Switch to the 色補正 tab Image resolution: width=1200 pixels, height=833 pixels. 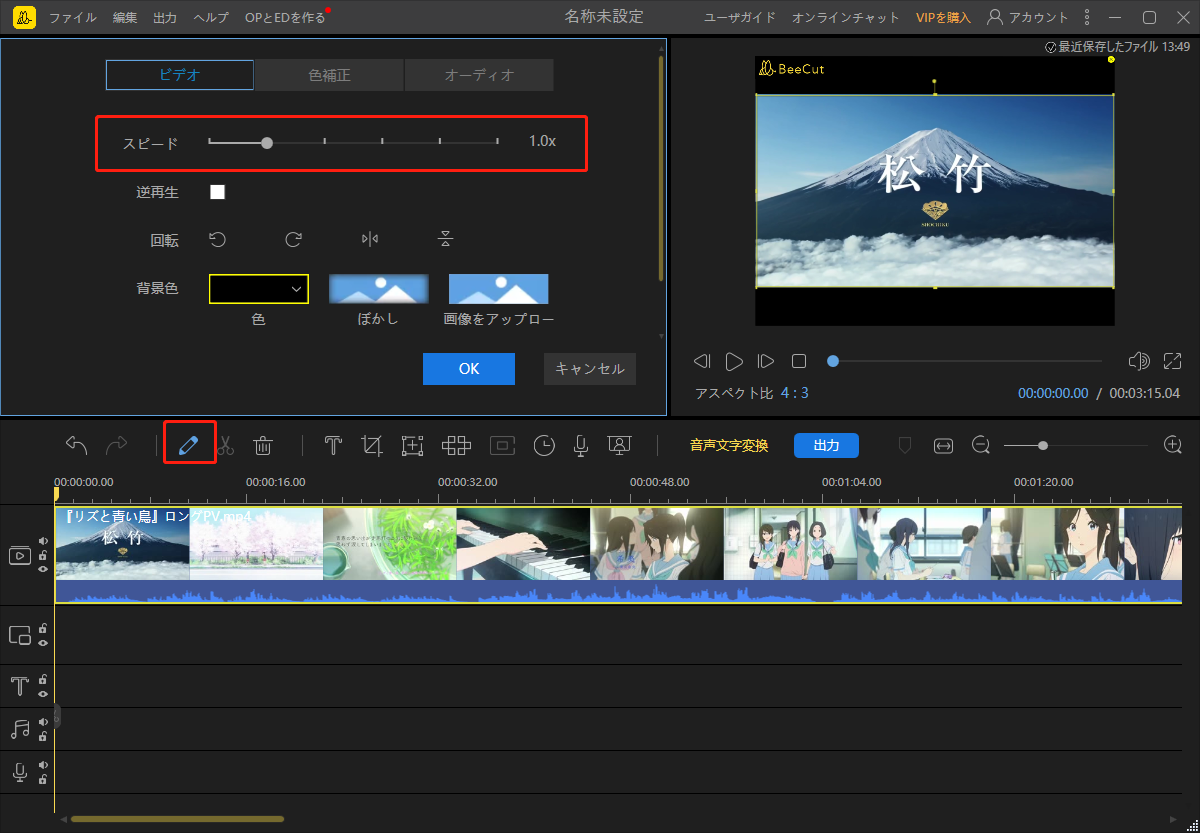(x=329, y=75)
